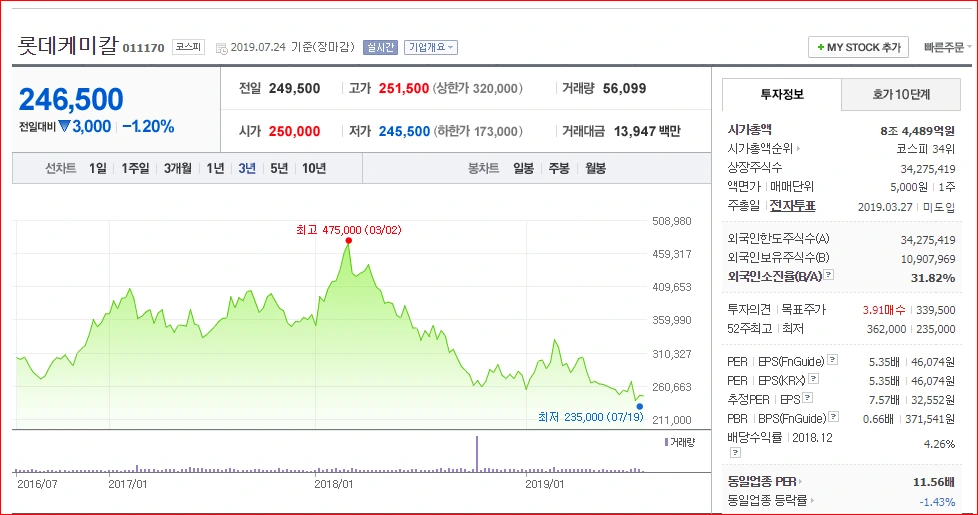
Task: Open the 빠른주문 quick order dropdown
Action: pos(947,47)
